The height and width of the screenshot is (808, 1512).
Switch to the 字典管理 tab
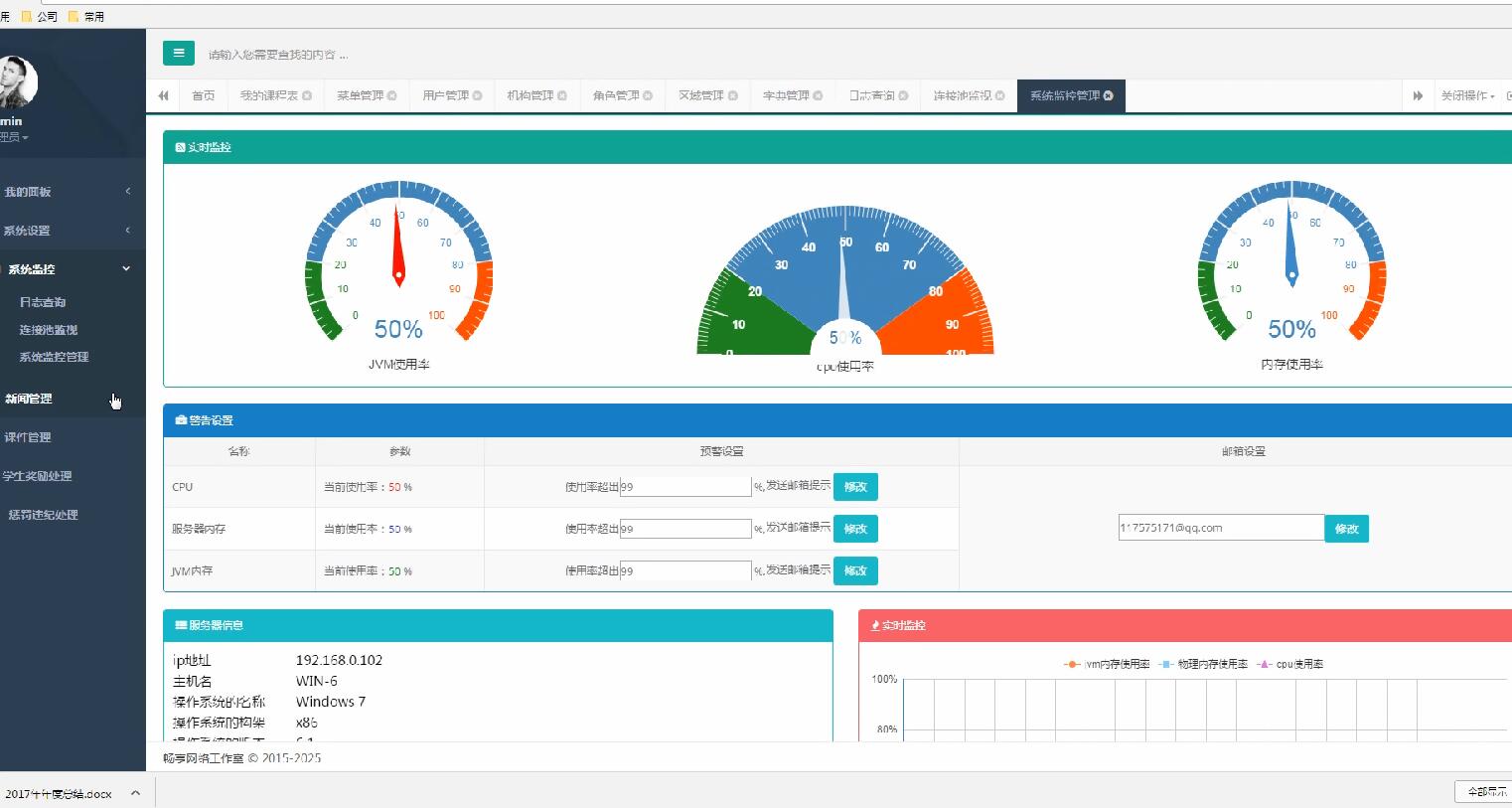pos(785,95)
